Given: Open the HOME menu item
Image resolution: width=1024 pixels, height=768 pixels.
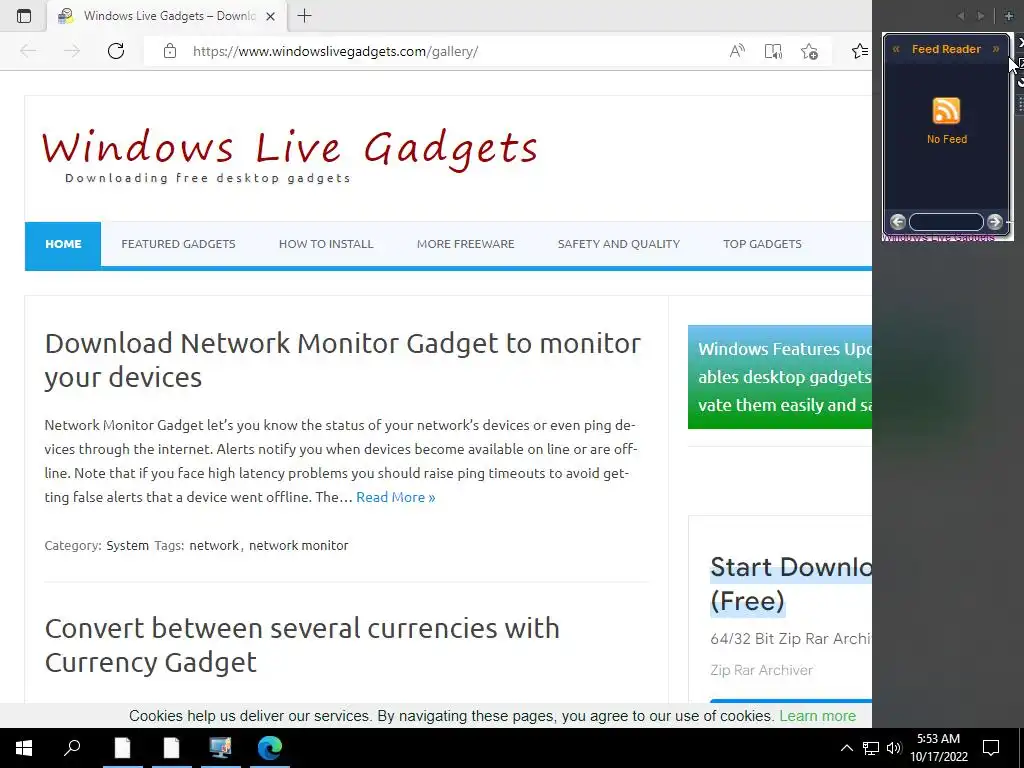Looking at the screenshot, I should click(63, 244).
